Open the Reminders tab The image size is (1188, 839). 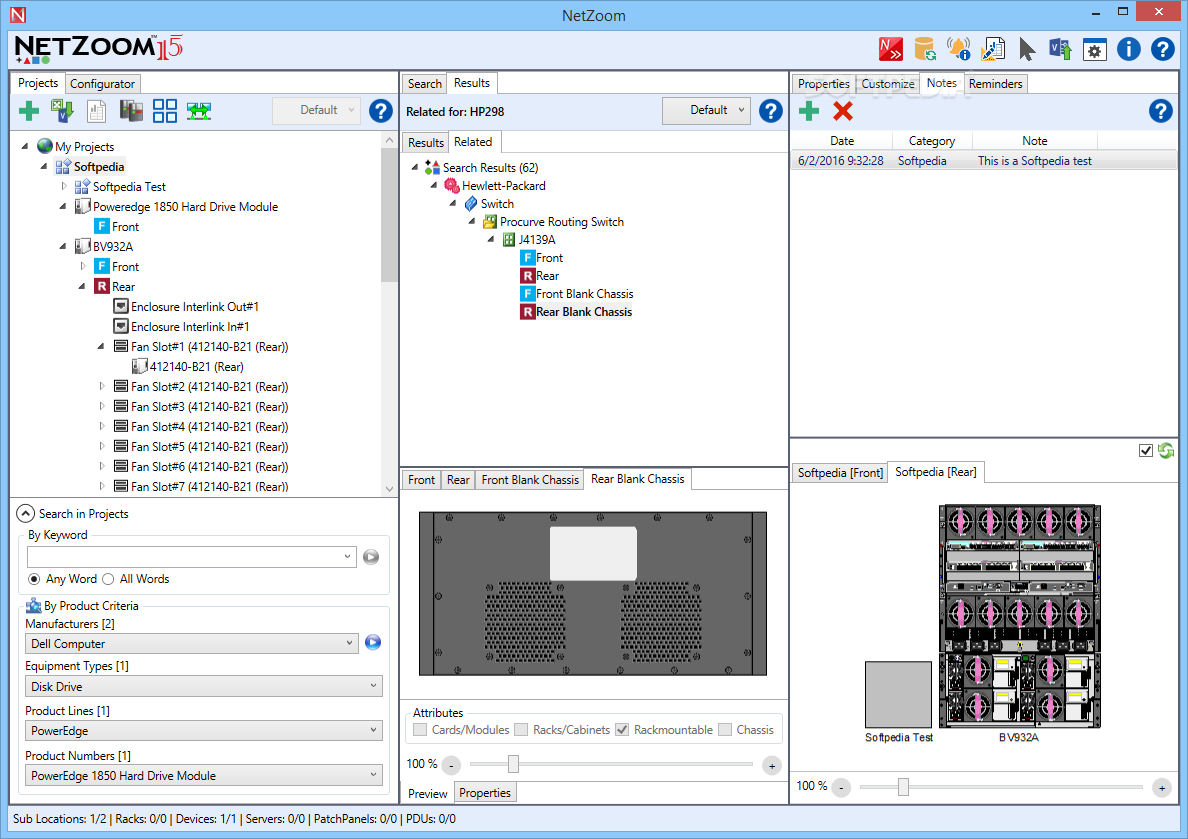(x=995, y=84)
